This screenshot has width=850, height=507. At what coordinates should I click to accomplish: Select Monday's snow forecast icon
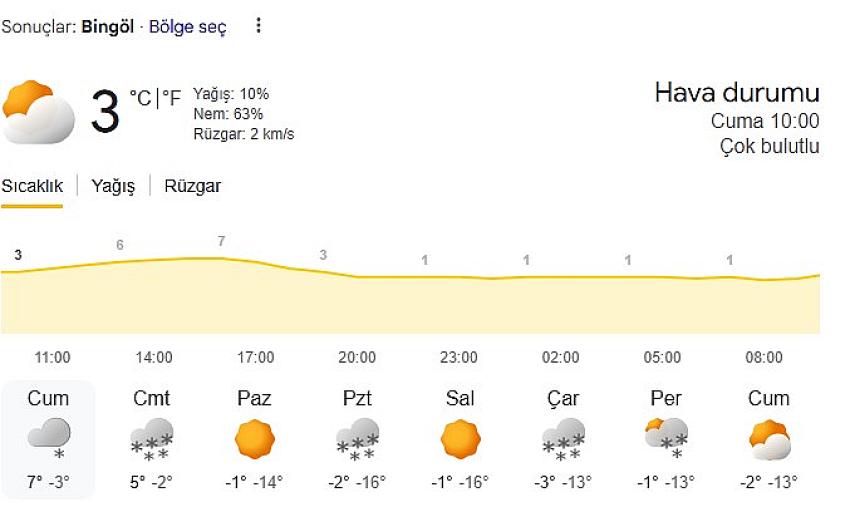357,440
